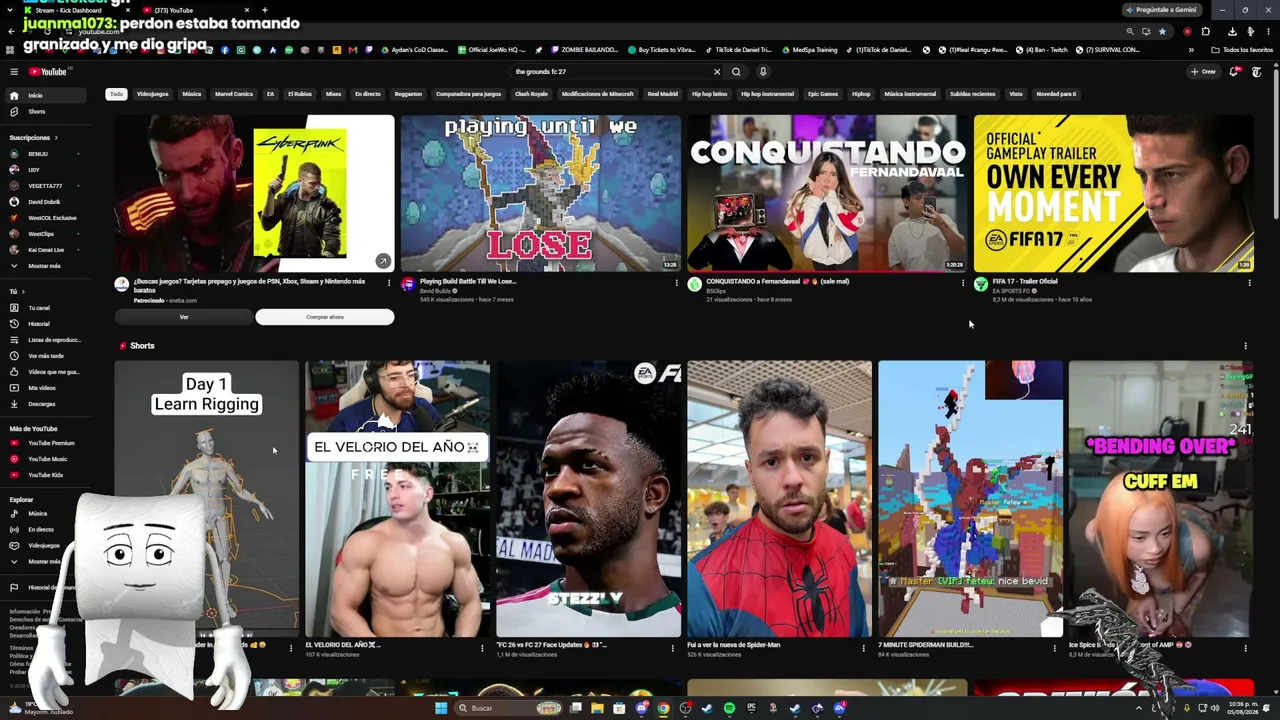This screenshot has width=1280, height=720.
Task: Open Playing until we LOSE thumbnail
Action: point(540,193)
